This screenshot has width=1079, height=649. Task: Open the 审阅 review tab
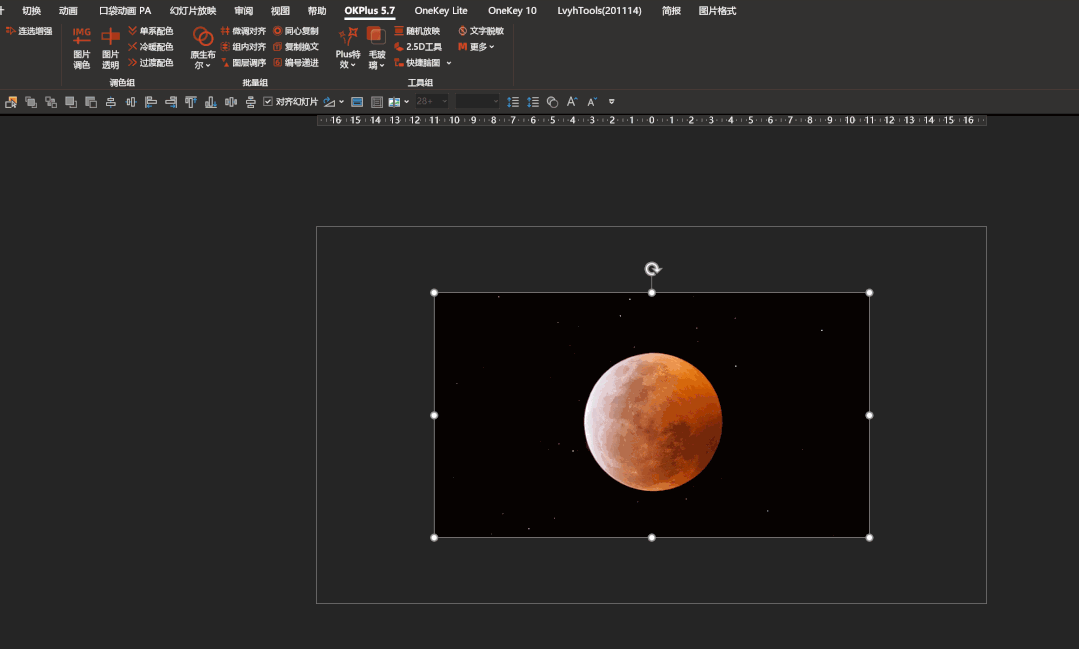pos(244,10)
